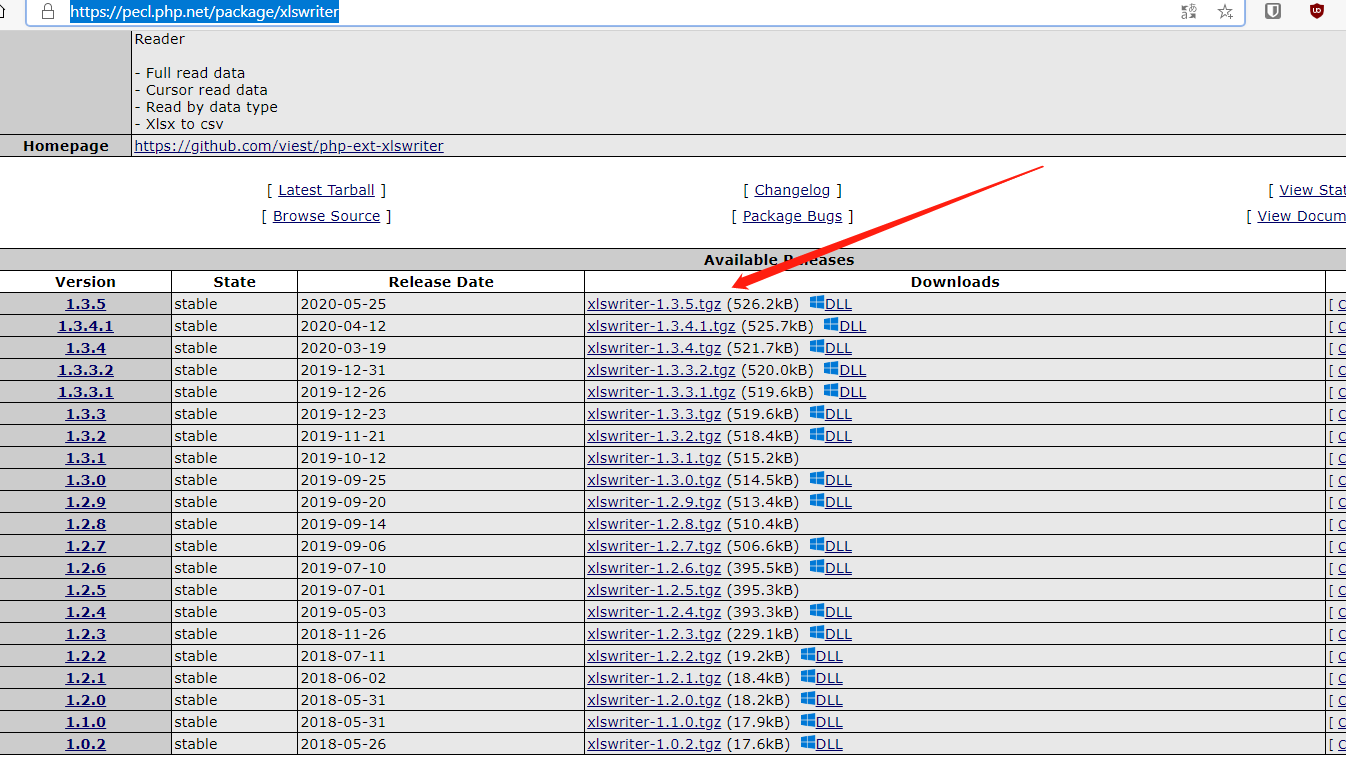Download xlswriter-1.2.6.tgz
The width and height of the screenshot is (1346, 762).
[x=654, y=568]
